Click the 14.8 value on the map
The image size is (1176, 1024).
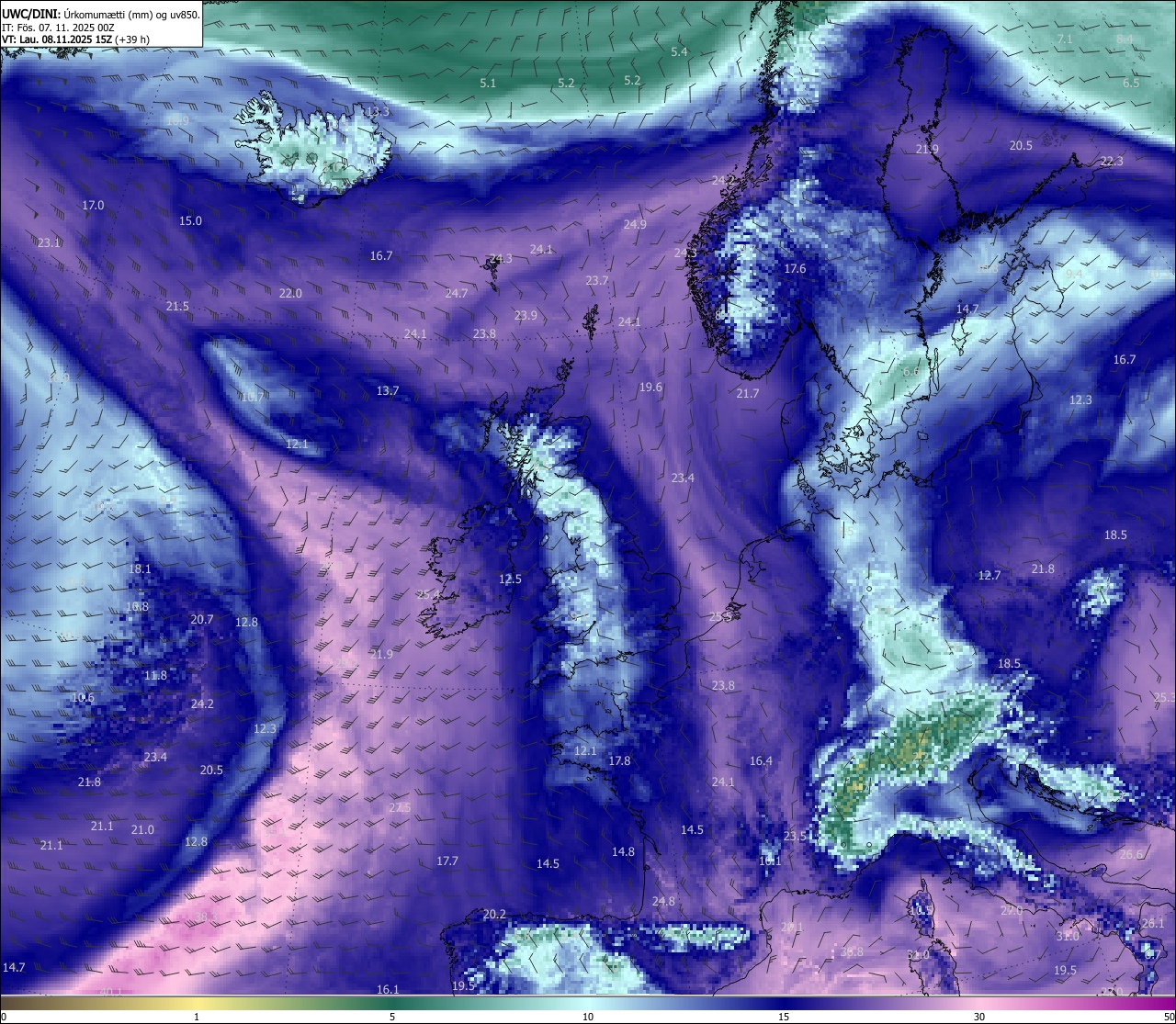coord(623,852)
